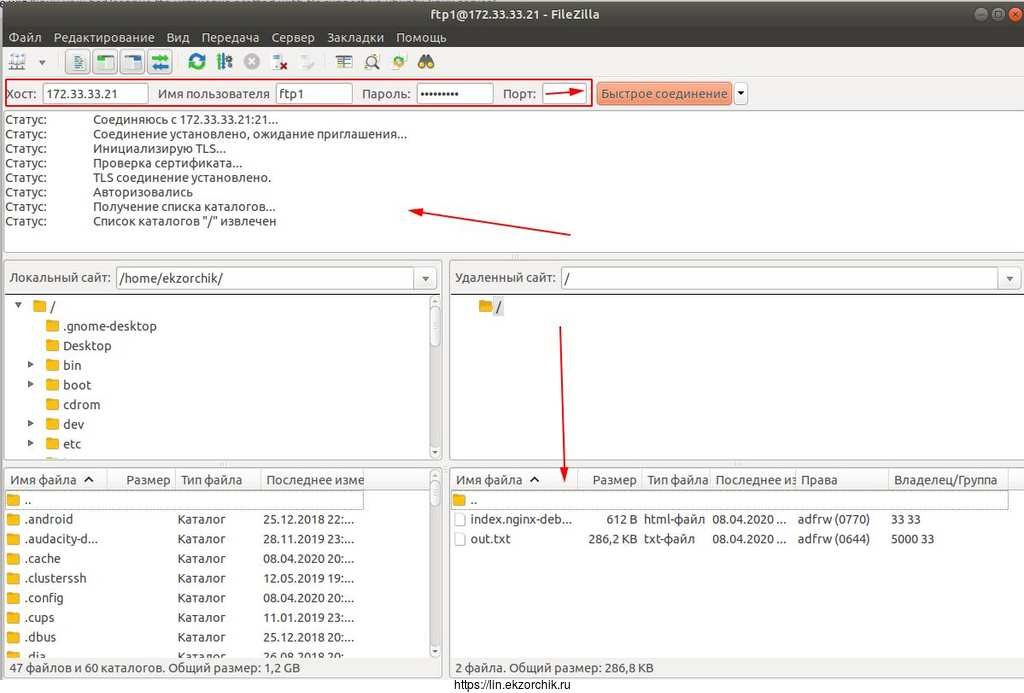Toggle processing of the transfer queue
Screen dimensions: 1024x693
[x=224, y=62]
